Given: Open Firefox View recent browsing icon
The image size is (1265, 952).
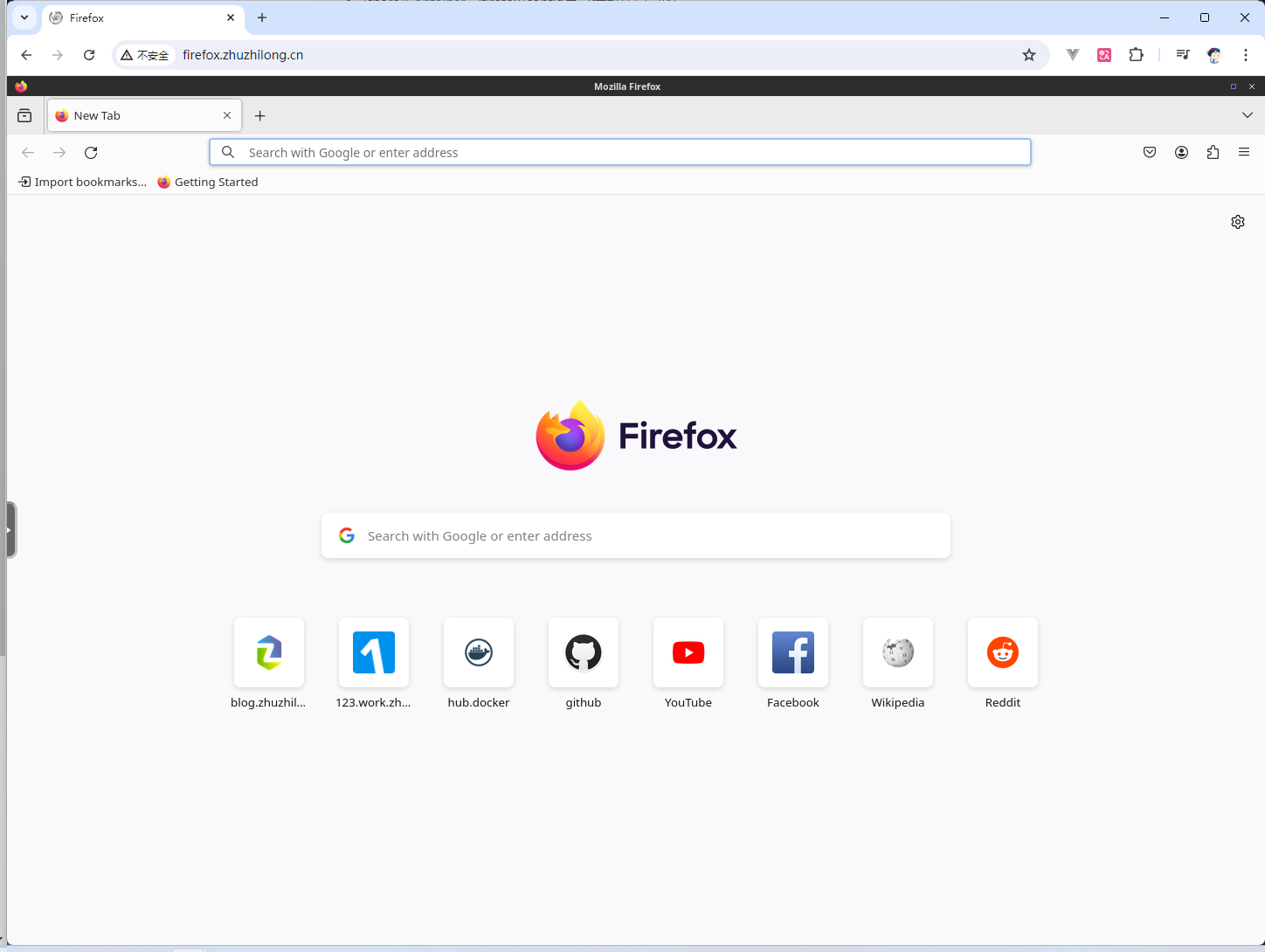Looking at the screenshot, I should click(x=24, y=115).
